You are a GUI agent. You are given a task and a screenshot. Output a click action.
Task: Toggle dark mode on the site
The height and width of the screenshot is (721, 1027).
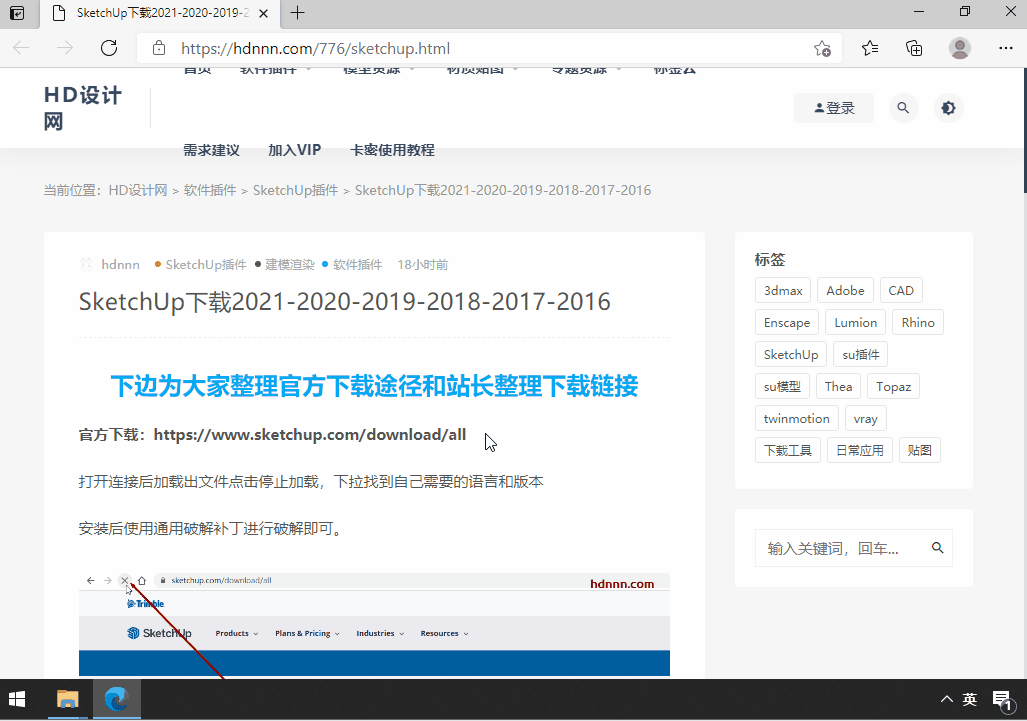coord(948,108)
